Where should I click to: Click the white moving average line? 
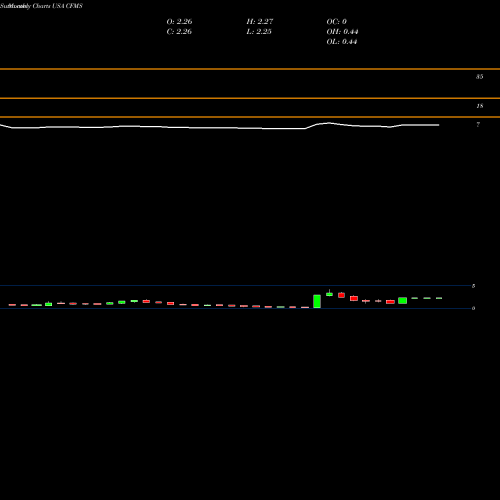[x=219, y=127]
